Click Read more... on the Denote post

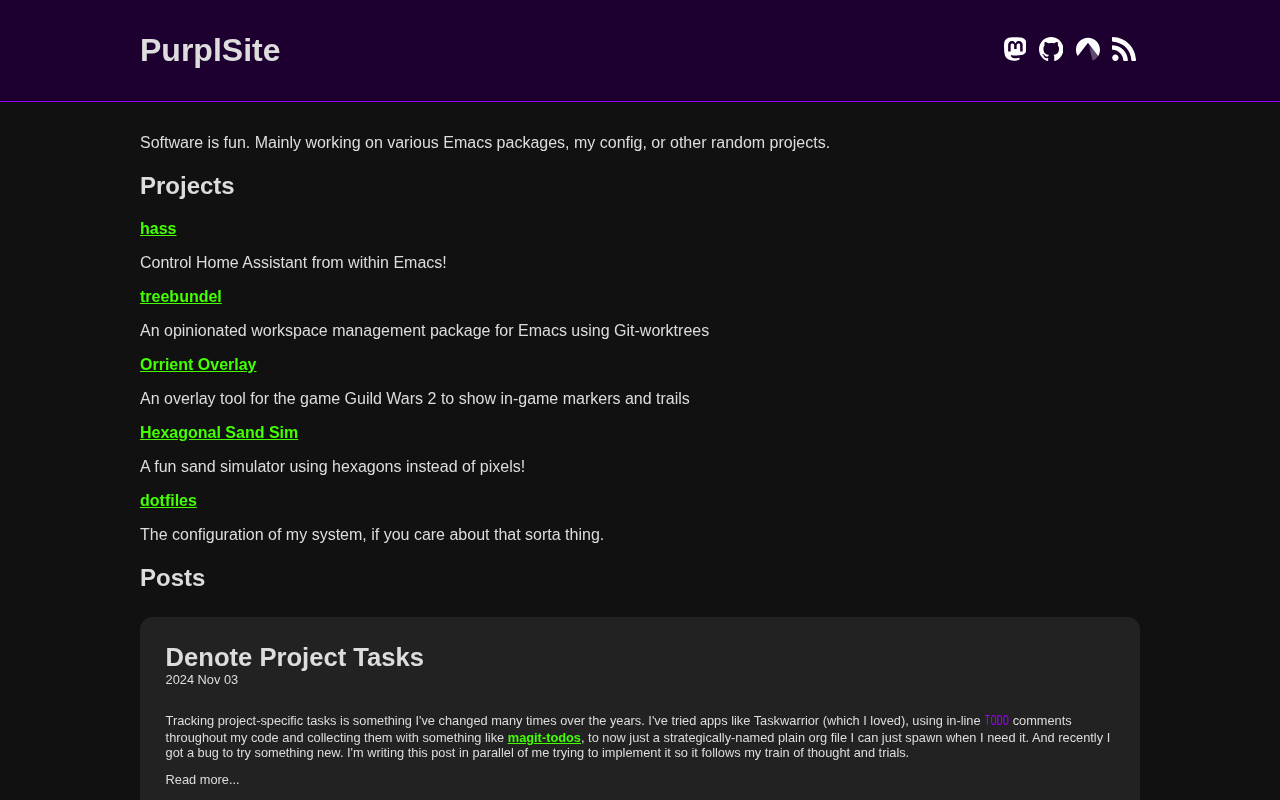point(202,780)
